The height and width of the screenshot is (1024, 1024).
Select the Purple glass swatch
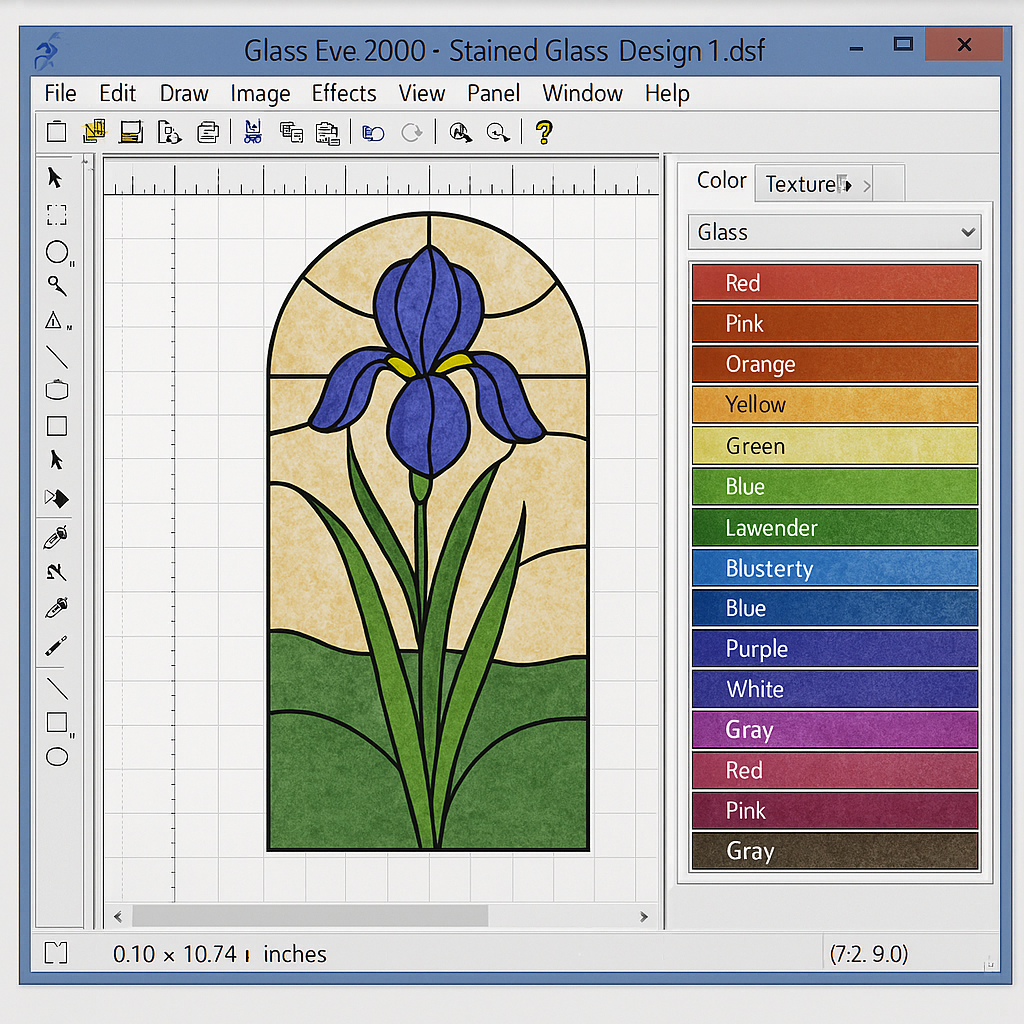click(x=834, y=649)
